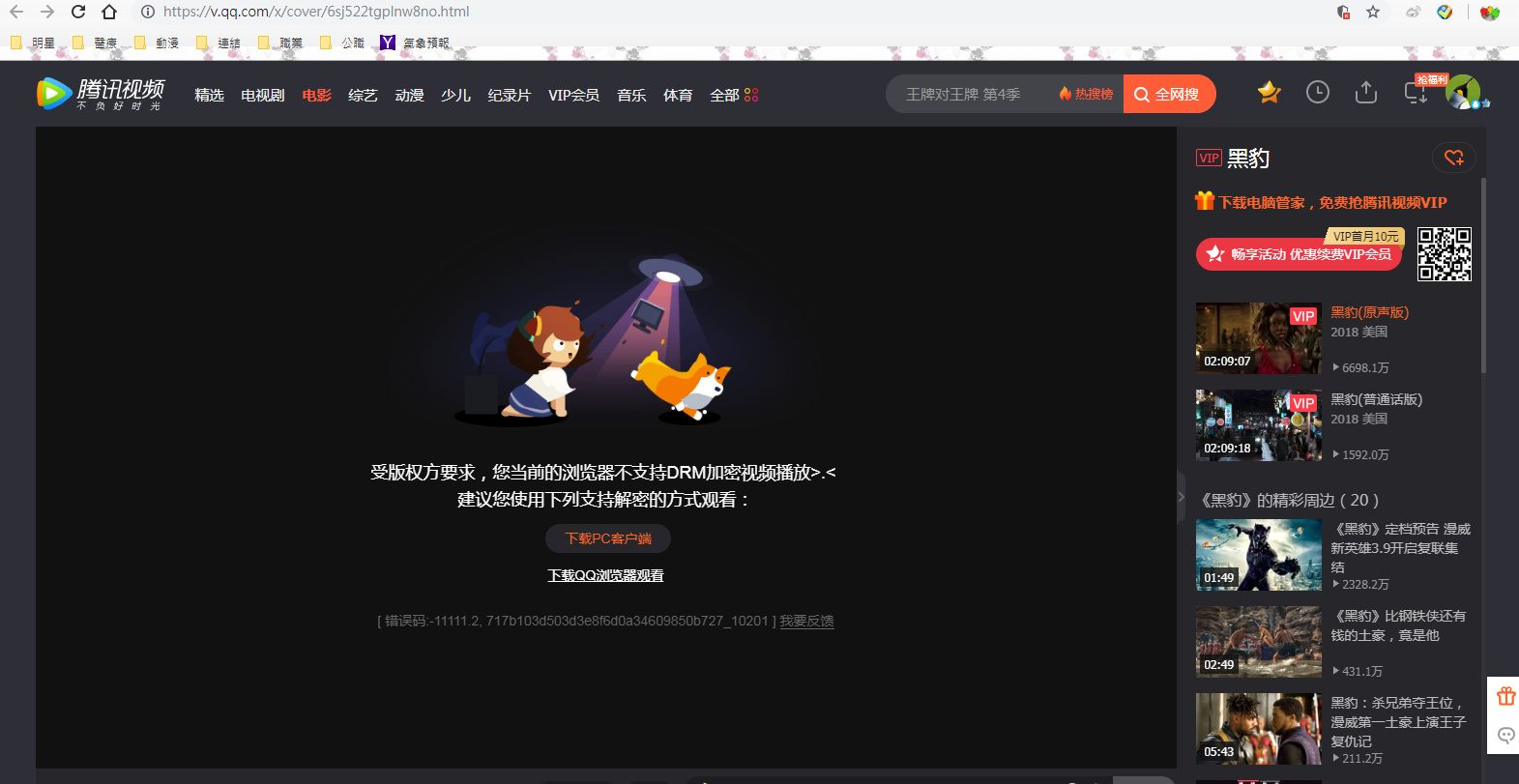
Task: Go to the 纪录片 navigation tab
Action: [x=509, y=95]
